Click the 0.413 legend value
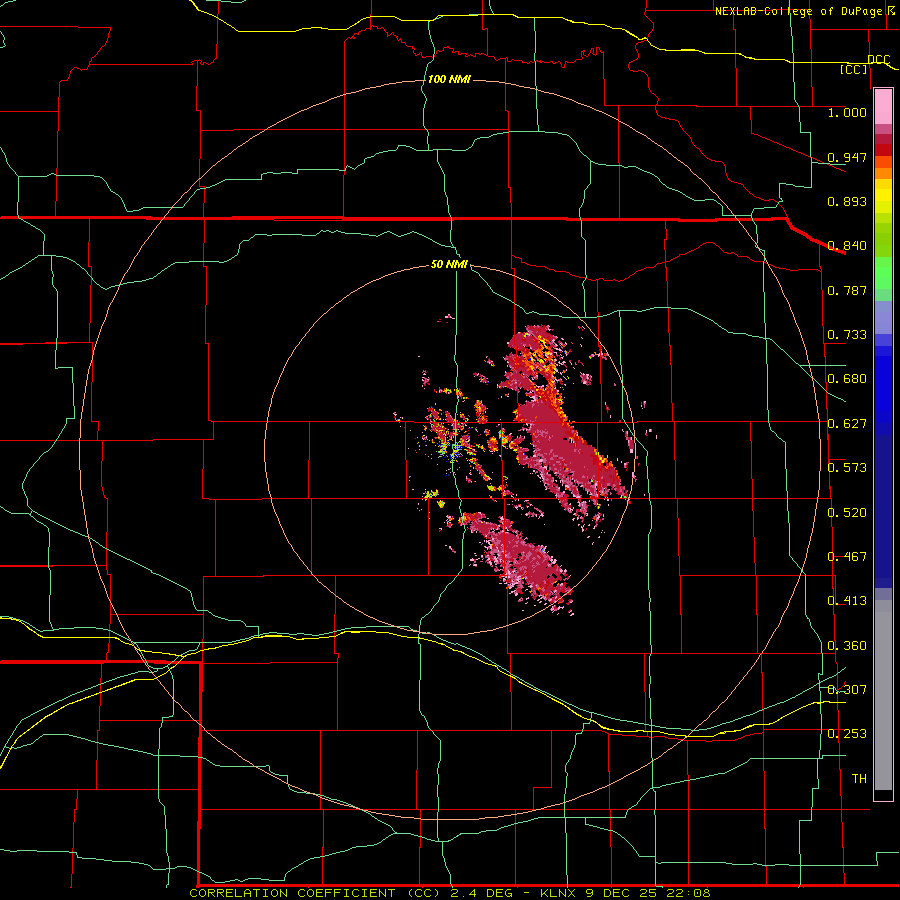 [x=847, y=601]
